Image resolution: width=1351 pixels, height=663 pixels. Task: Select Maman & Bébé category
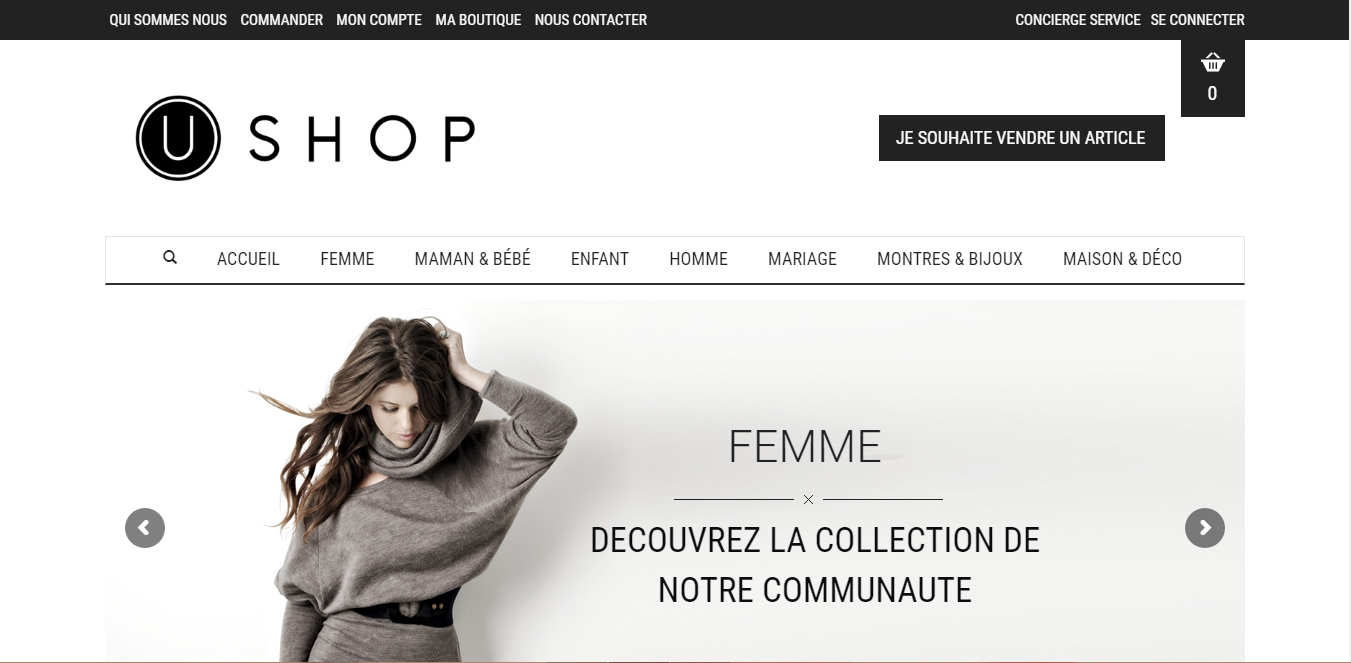click(x=472, y=259)
